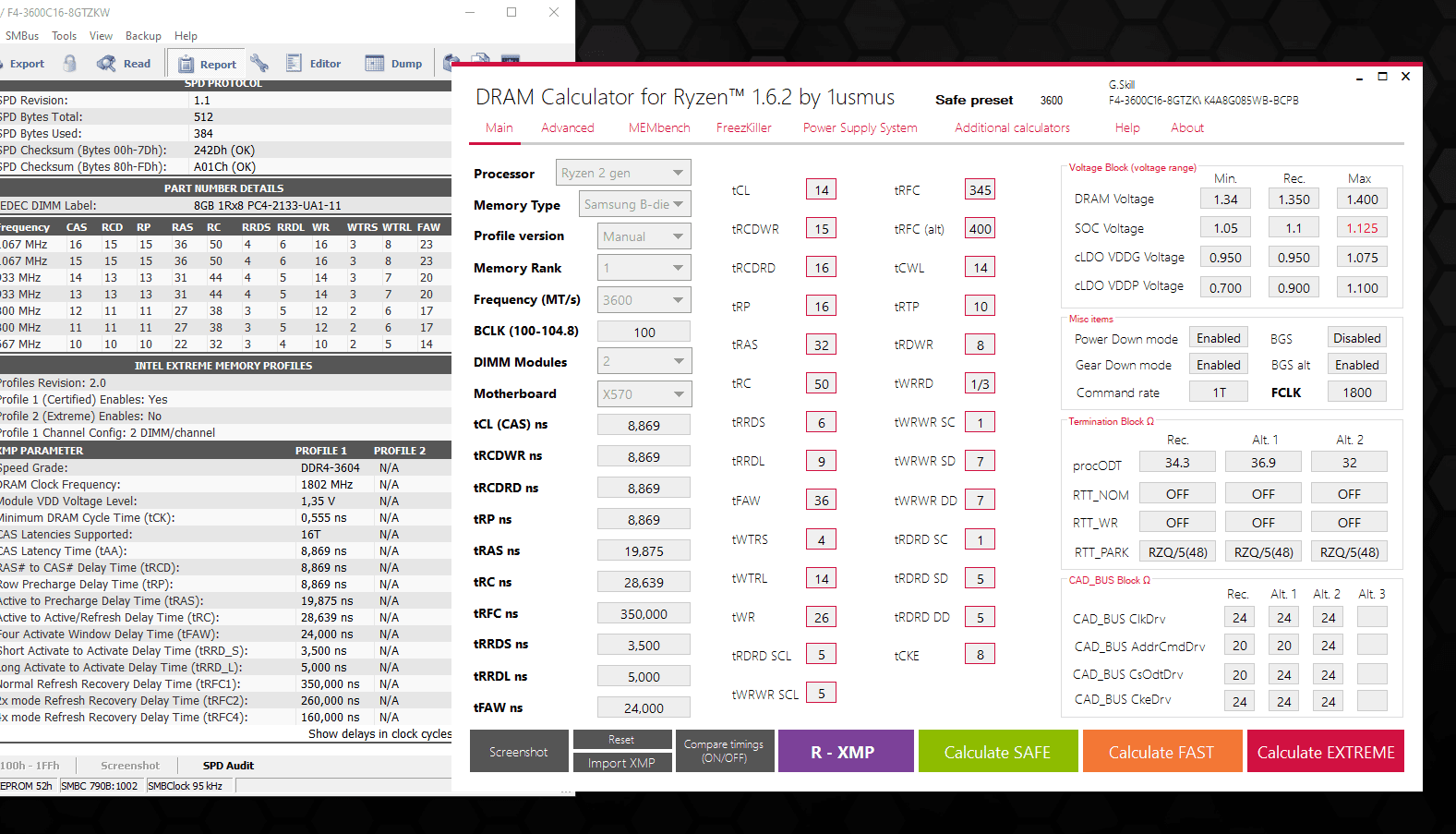
Task: Click the tWR value 26
Action: 822,617
